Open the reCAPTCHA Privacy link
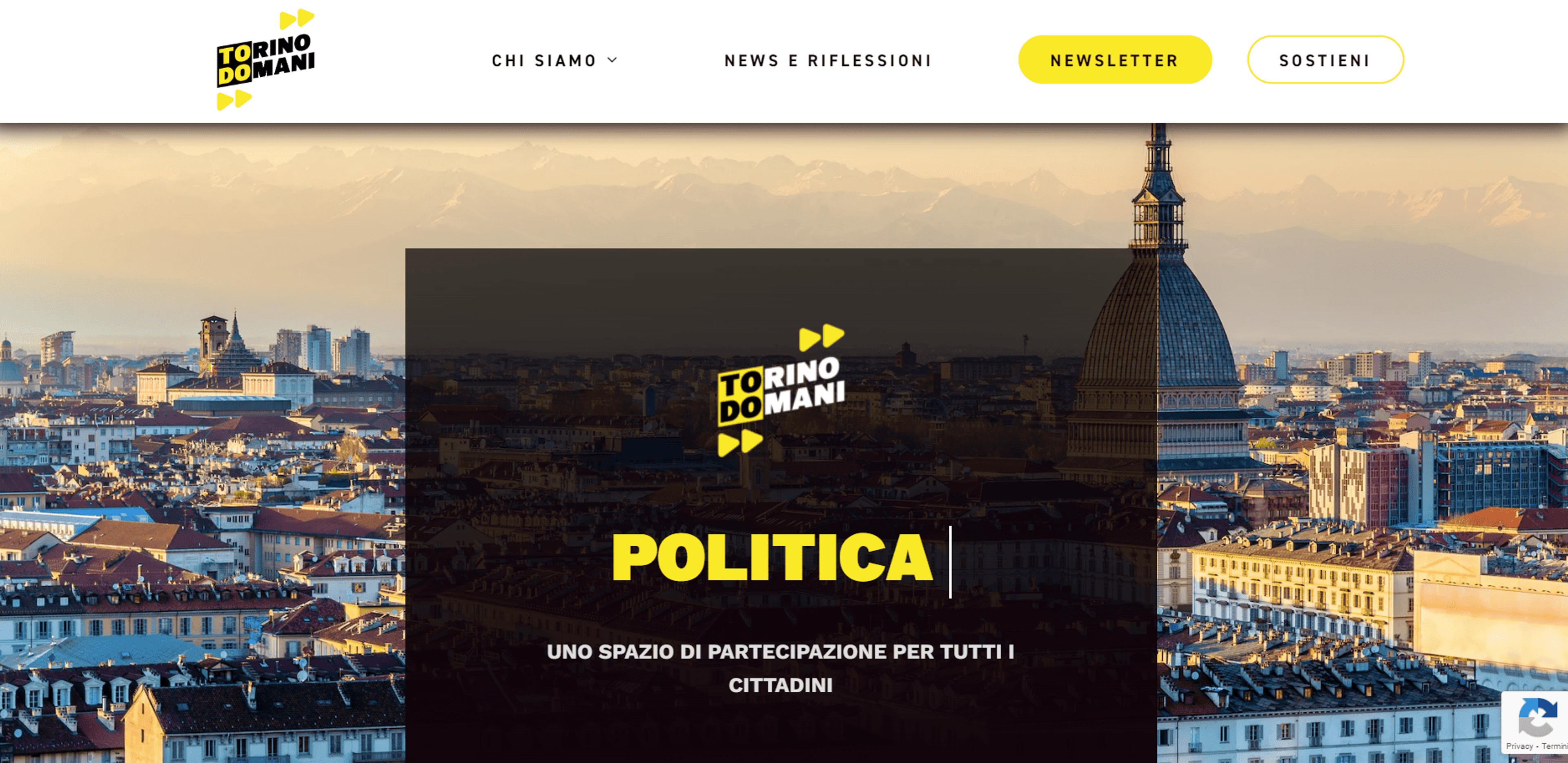 tap(1519, 746)
